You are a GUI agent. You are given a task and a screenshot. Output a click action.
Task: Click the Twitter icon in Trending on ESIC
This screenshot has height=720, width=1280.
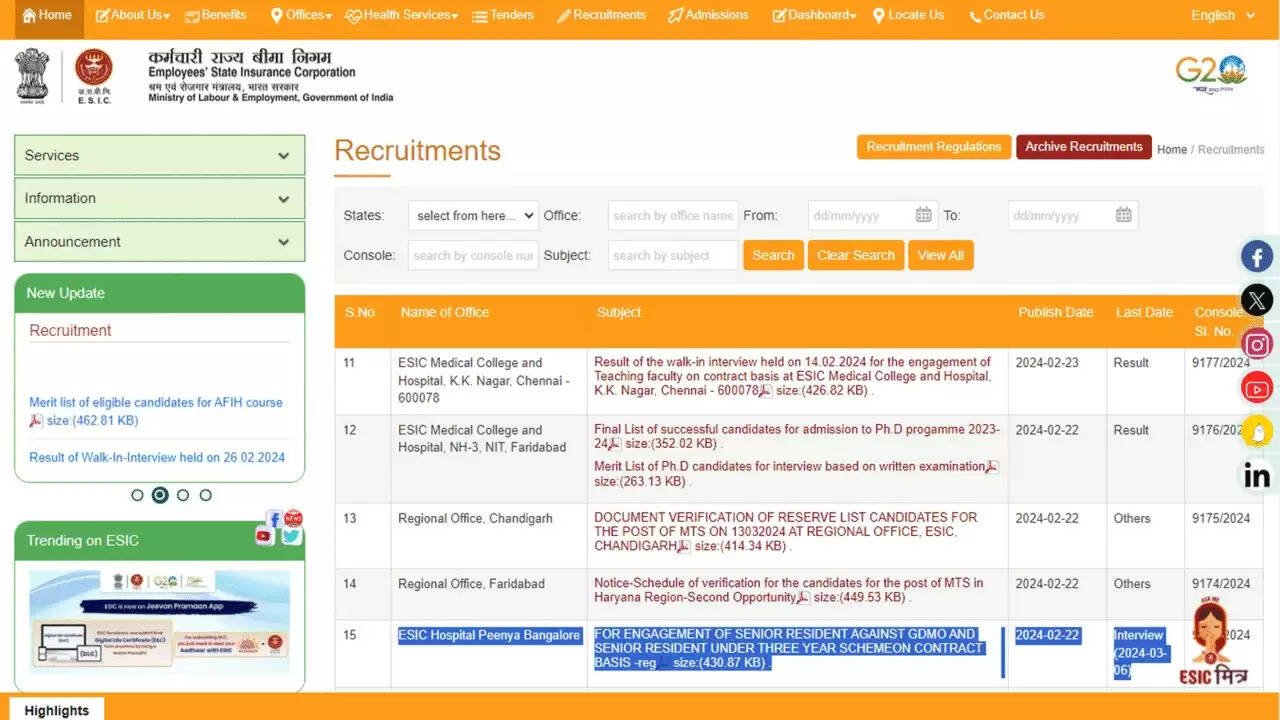click(x=291, y=536)
